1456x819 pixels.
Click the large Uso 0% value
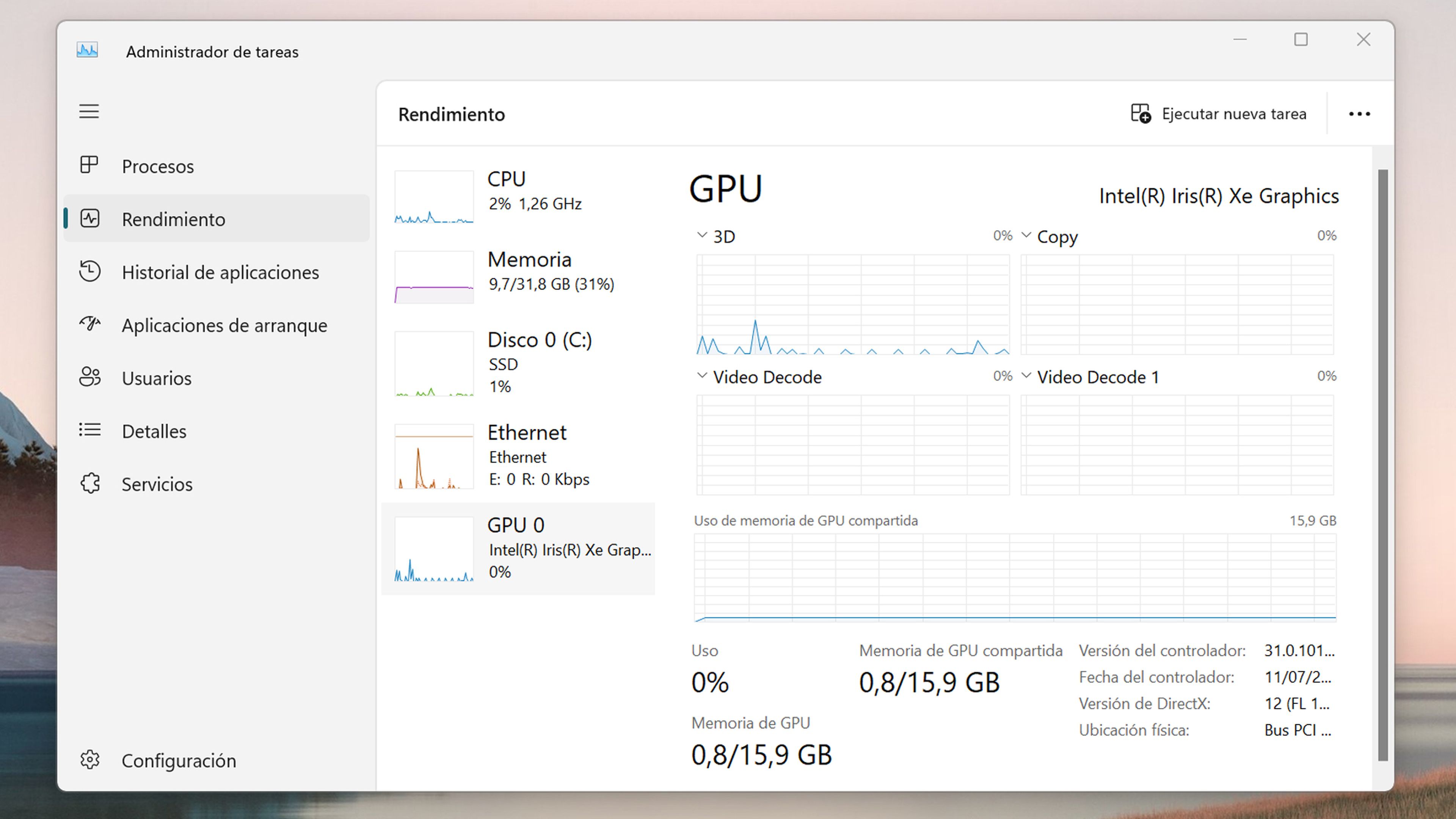click(x=710, y=682)
